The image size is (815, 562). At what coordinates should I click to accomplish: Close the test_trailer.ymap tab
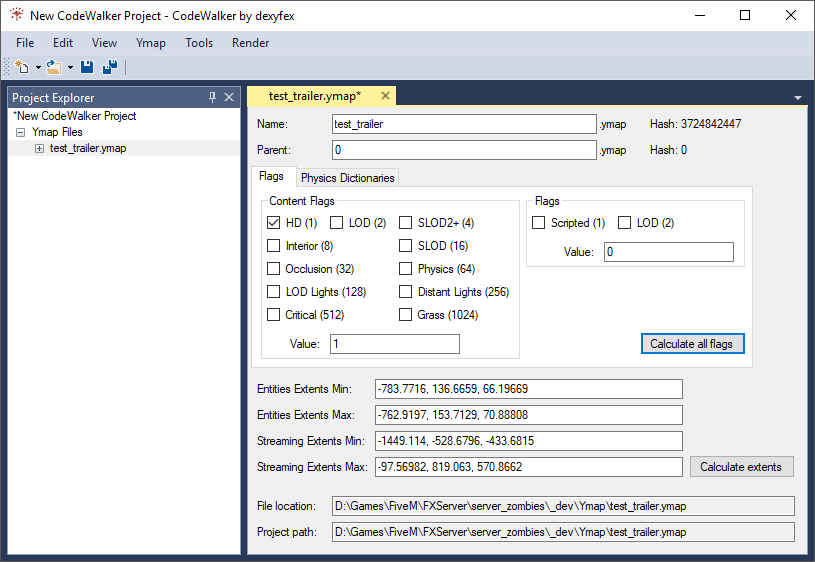pos(384,96)
